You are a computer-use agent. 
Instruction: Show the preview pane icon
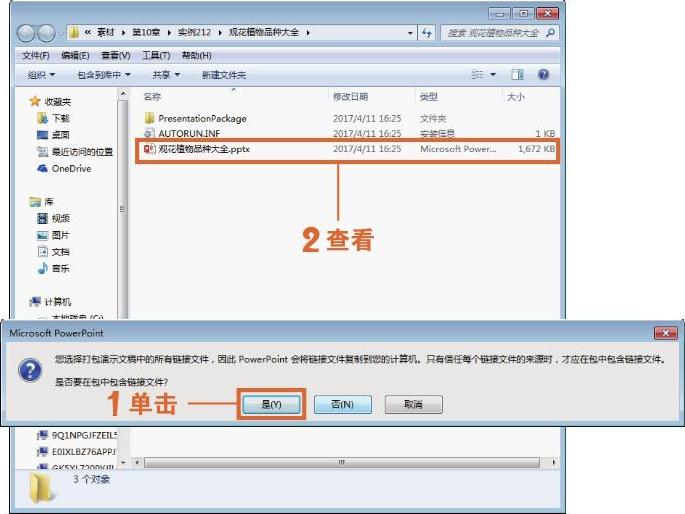pyautogui.click(x=517, y=75)
